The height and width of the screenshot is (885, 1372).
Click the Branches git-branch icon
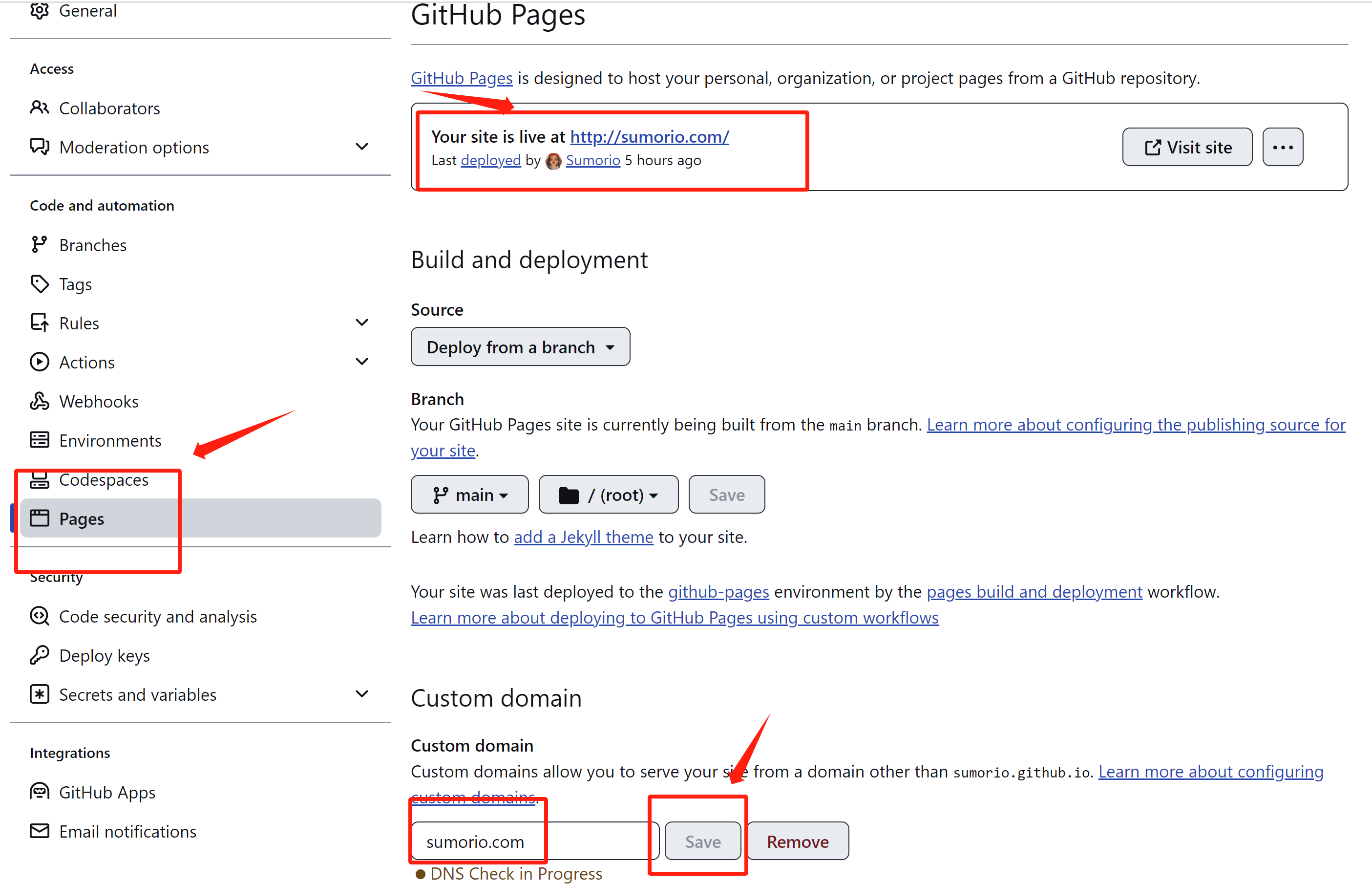click(x=39, y=245)
